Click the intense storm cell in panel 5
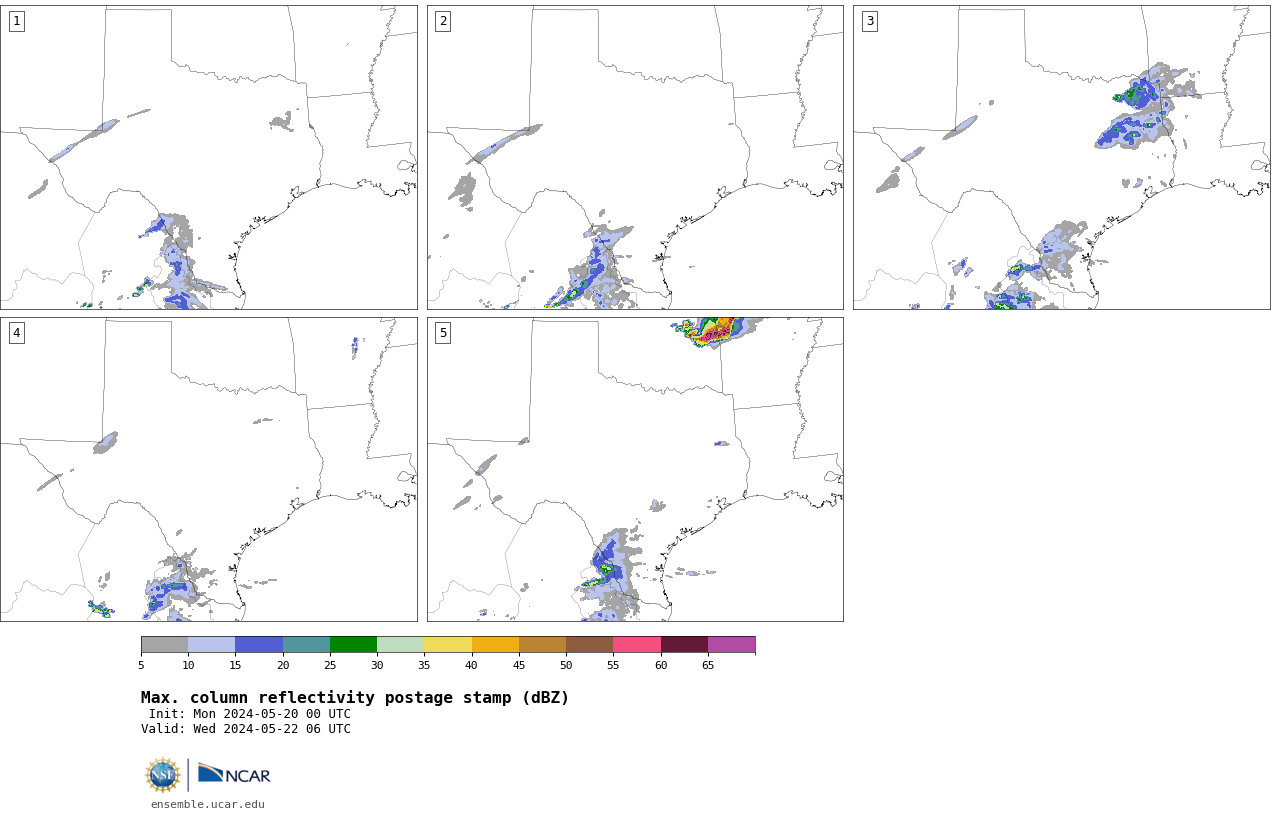 716,331
